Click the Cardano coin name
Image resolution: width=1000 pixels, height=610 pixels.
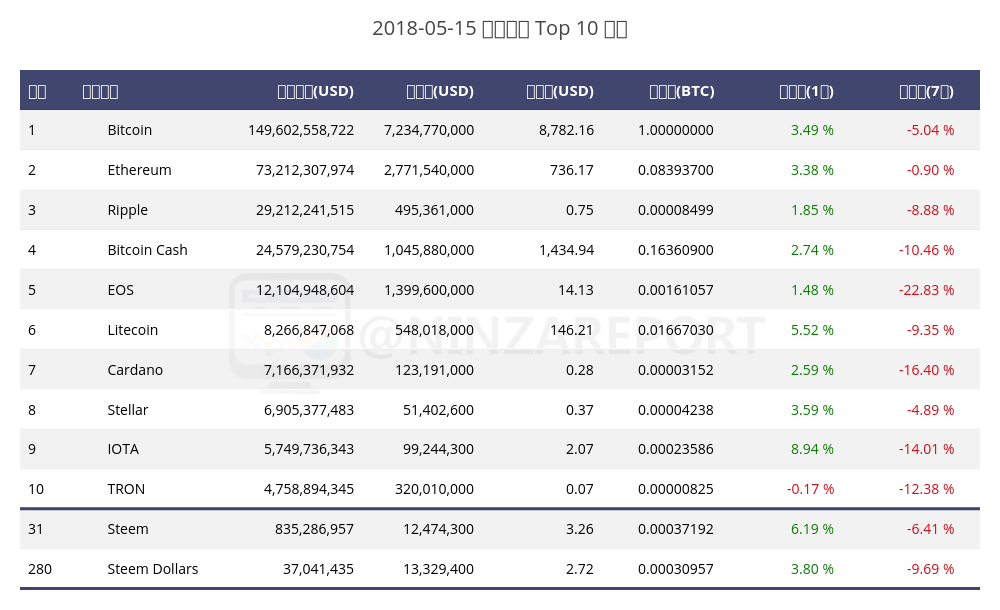(x=135, y=370)
